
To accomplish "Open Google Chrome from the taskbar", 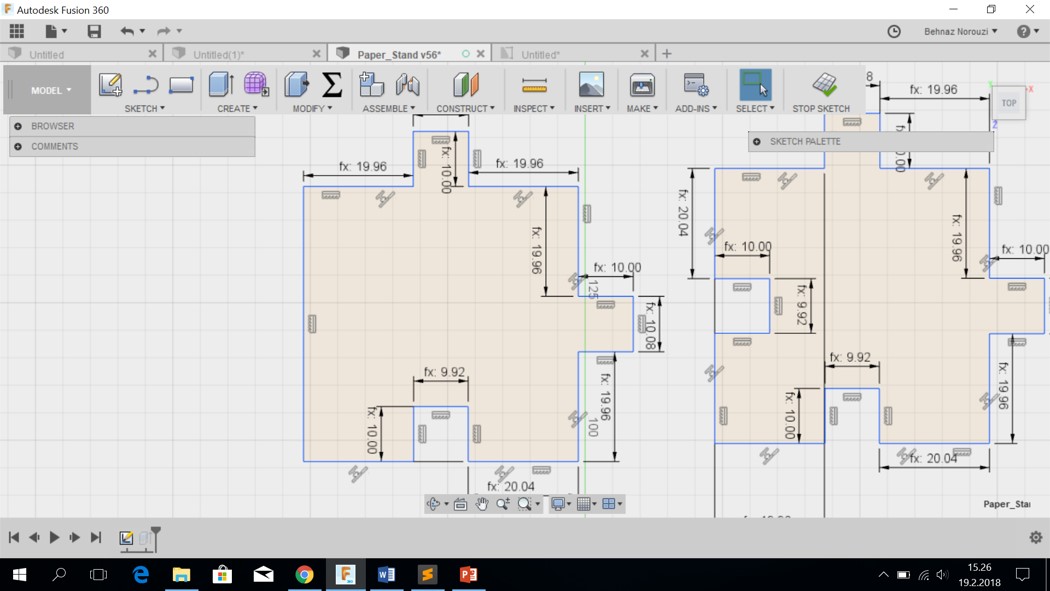I will coord(304,574).
